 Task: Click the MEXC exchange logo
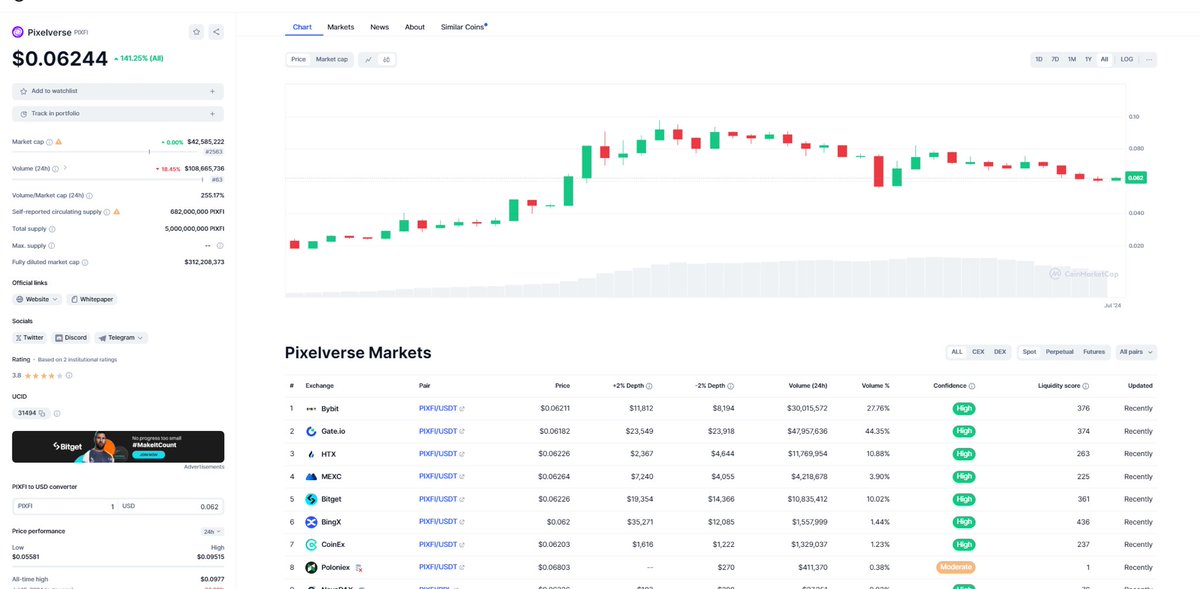(x=311, y=477)
